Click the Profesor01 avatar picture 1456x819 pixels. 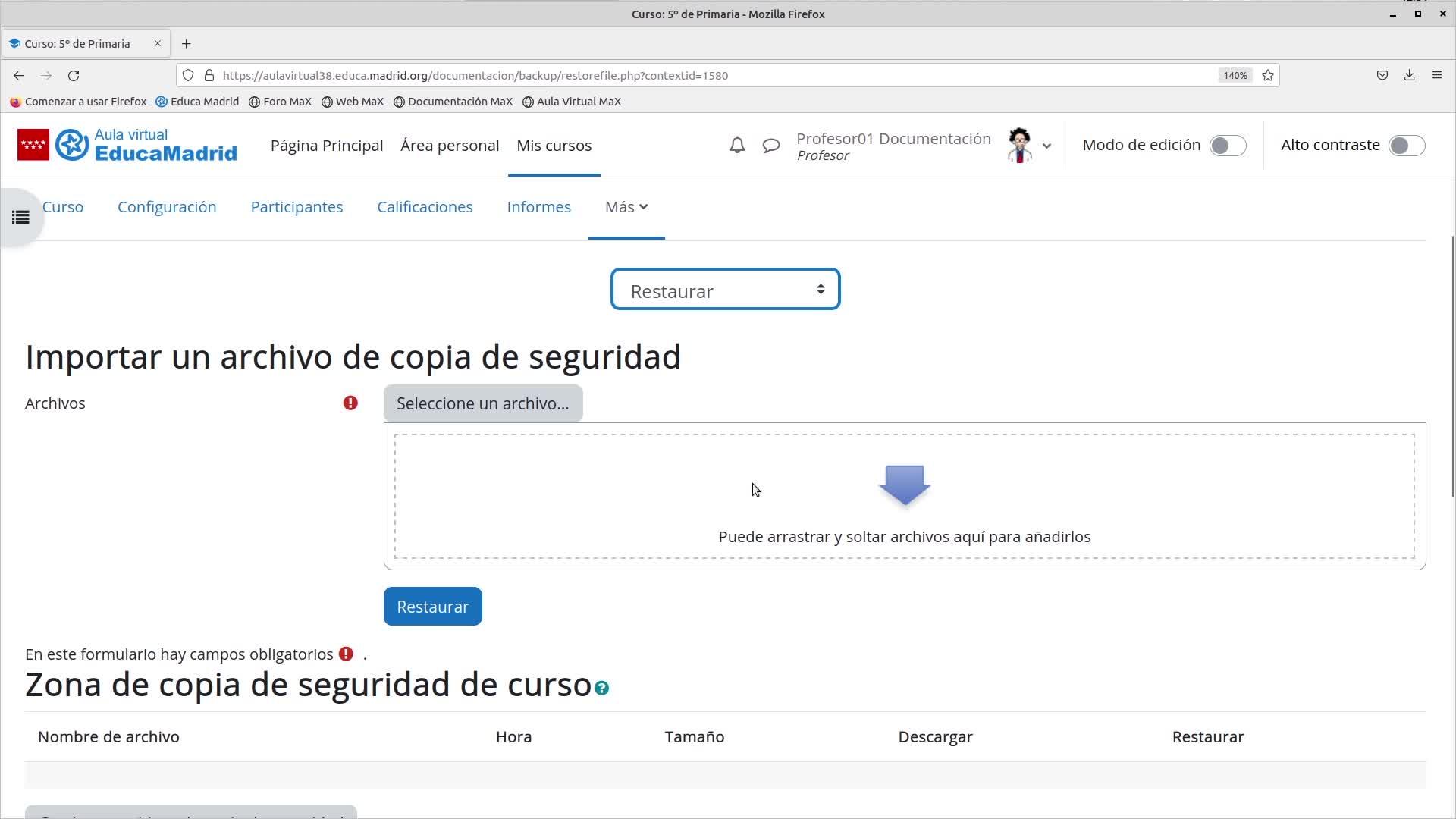(1019, 145)
